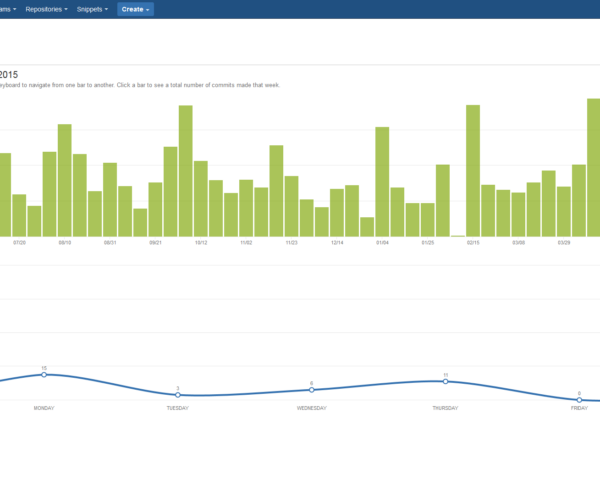Image resolution: width=600 pixels, height=480 pixels.
Task: Click the bar for week 03/29
Action: coord(564,211)
